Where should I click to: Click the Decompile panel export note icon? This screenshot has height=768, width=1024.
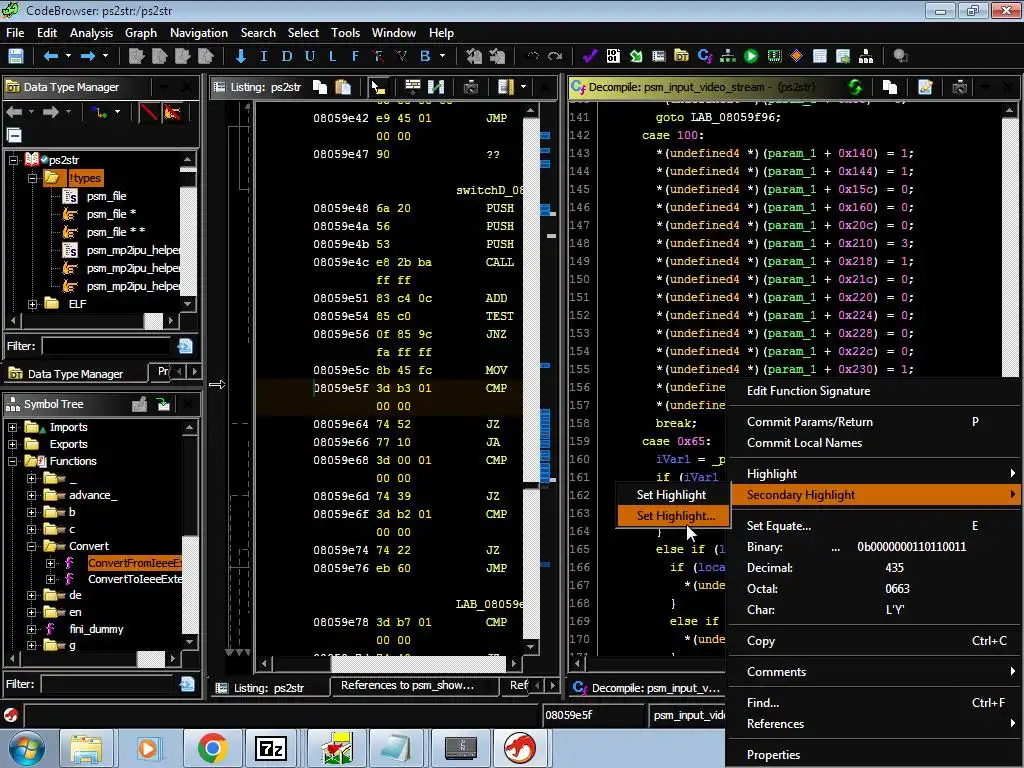click(x=925, y=87)
